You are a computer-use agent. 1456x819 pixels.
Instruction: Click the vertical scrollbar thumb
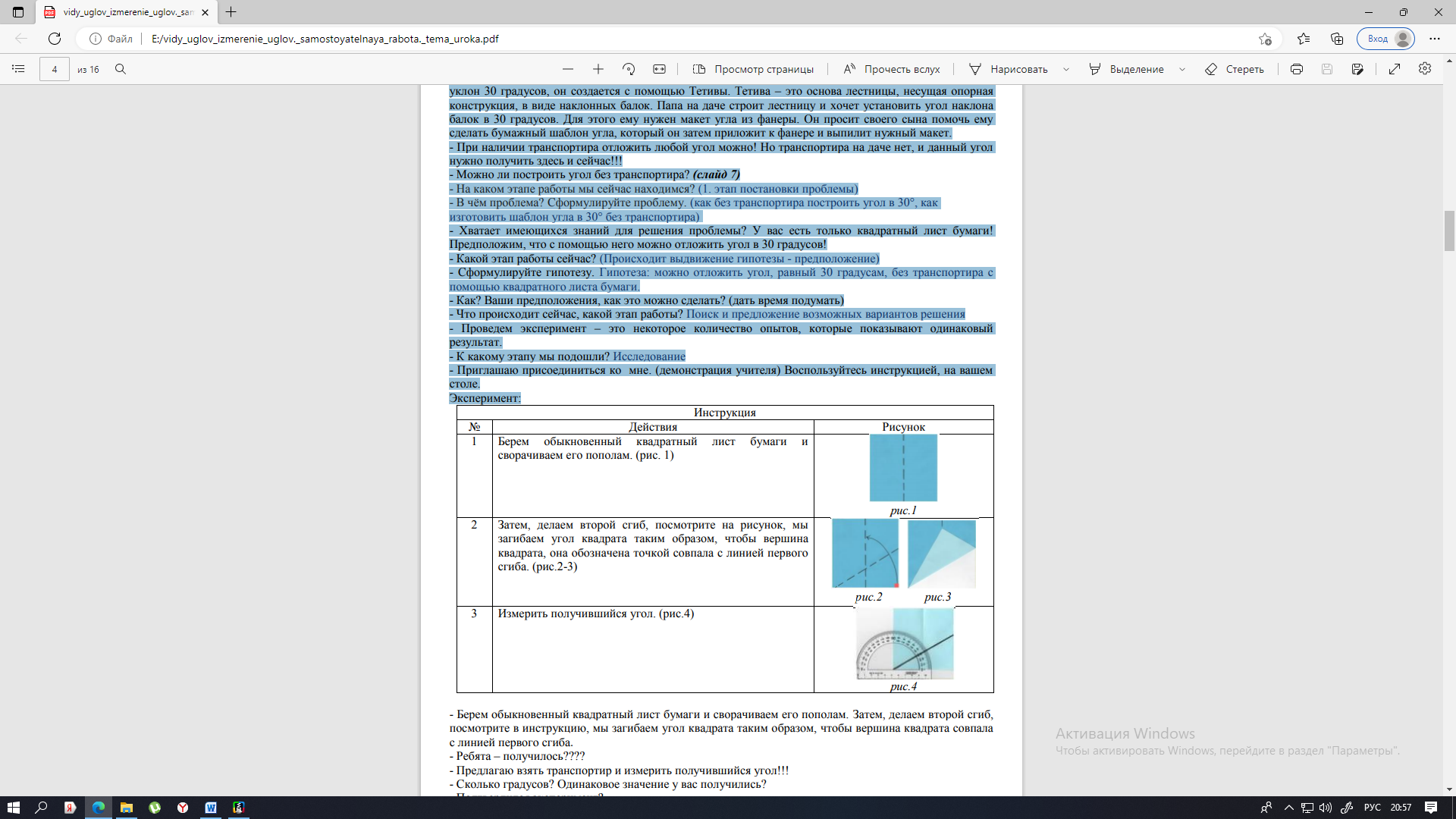click(1449, 231)
